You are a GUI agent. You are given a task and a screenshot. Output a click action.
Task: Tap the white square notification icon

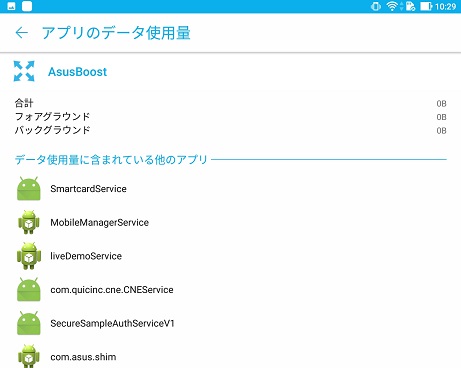27,6
